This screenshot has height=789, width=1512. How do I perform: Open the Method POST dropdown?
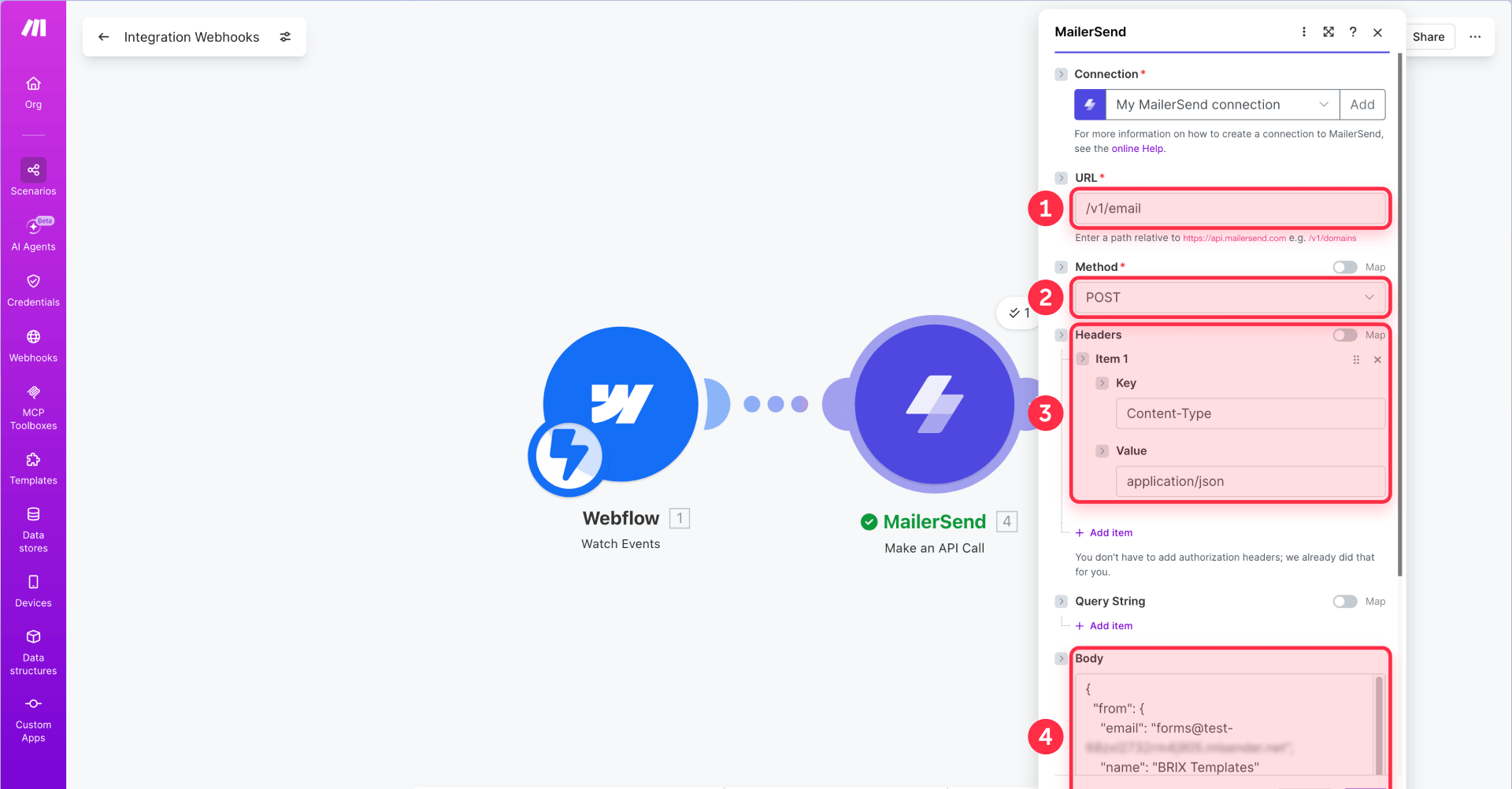tap(1229, 298)
